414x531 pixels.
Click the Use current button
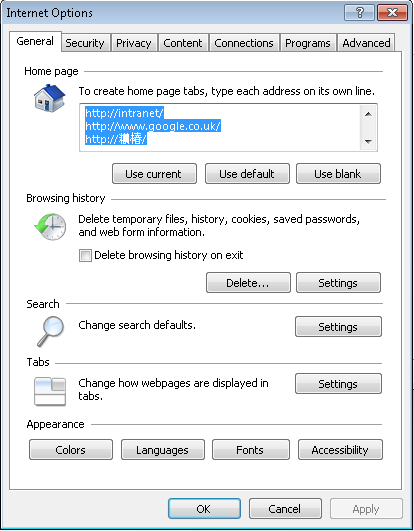click(154, 174)
